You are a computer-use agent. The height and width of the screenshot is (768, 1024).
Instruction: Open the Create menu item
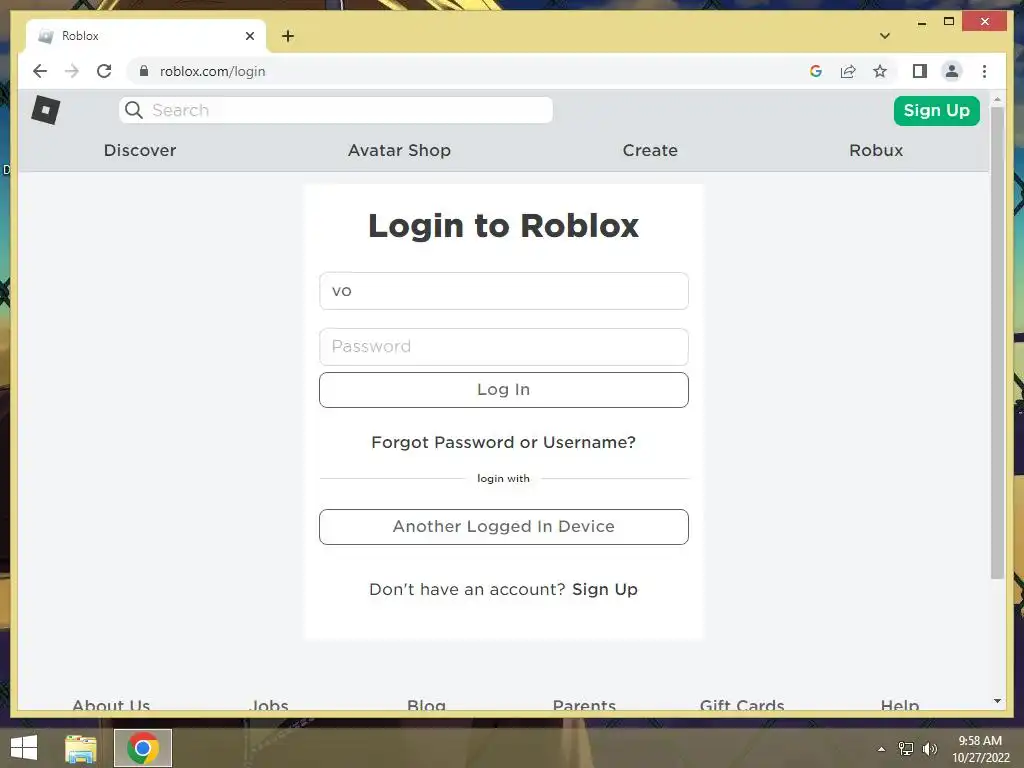(650, 150)
